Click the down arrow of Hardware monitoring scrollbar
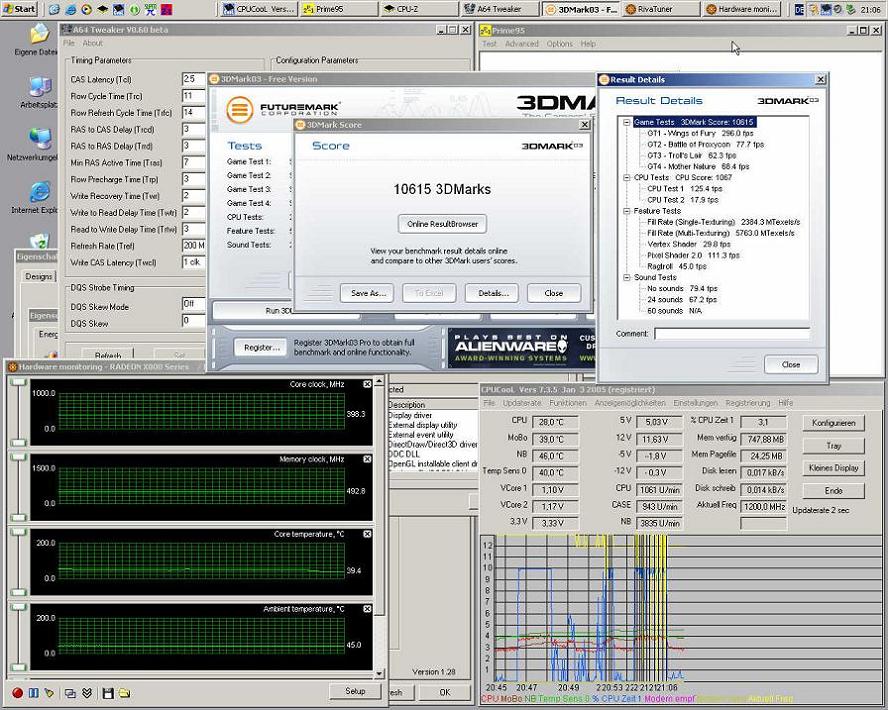888x710 pixels. [x=379, y=674]
